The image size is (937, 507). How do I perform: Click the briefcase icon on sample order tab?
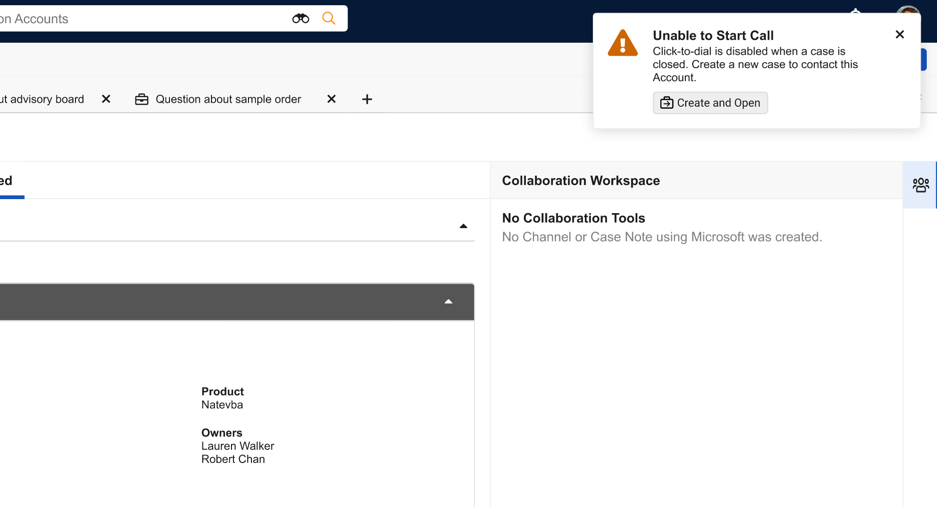pos(142,100)
